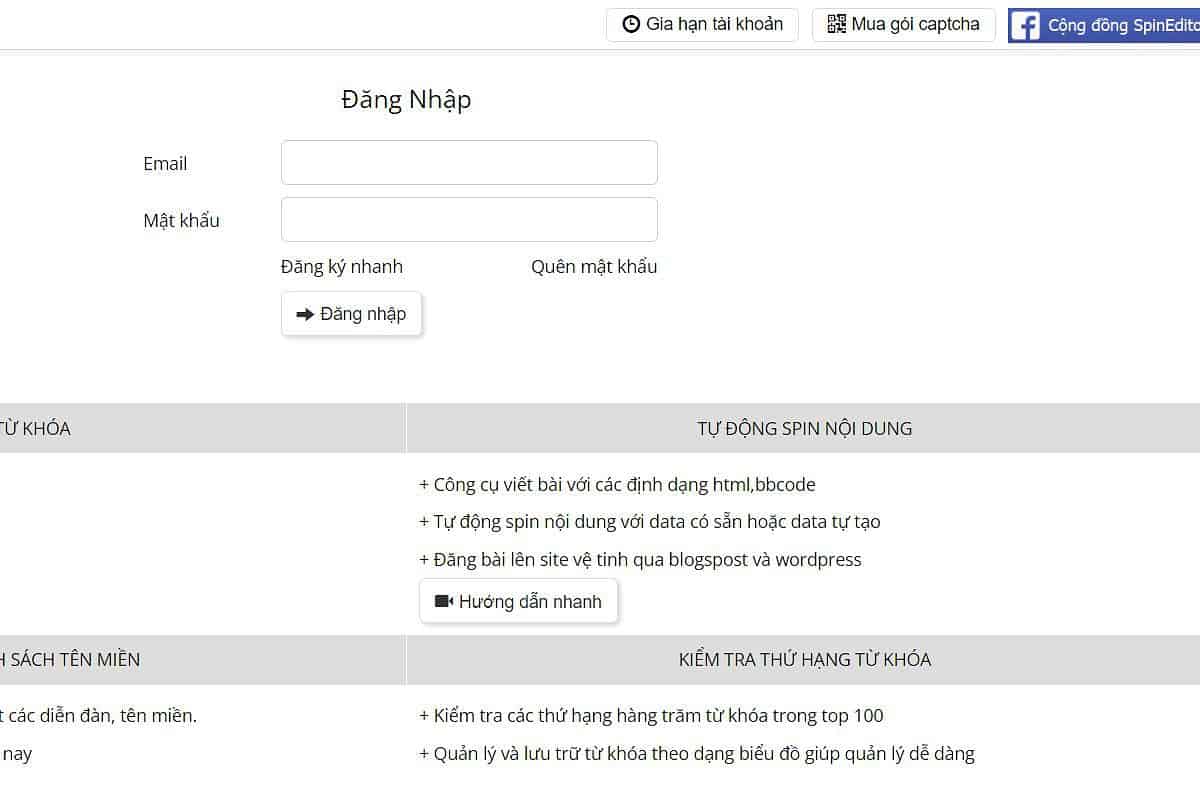Open the Quên mật khẩu link
Image resolution: width=1200 pixels, height=787 pixels.
[x=594, y=267]
